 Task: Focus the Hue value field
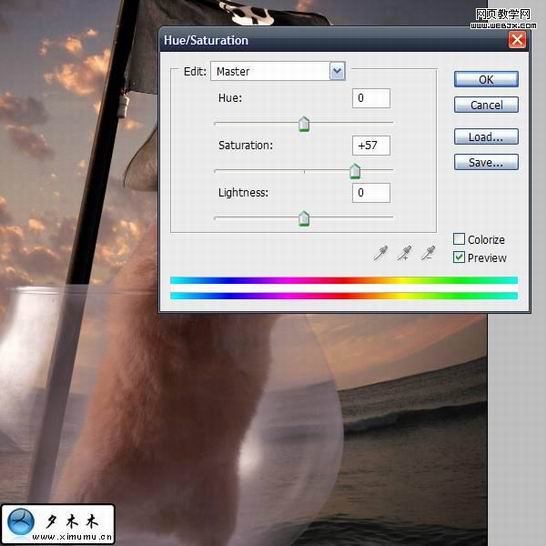pyautogui.click(x=371, y=98)
